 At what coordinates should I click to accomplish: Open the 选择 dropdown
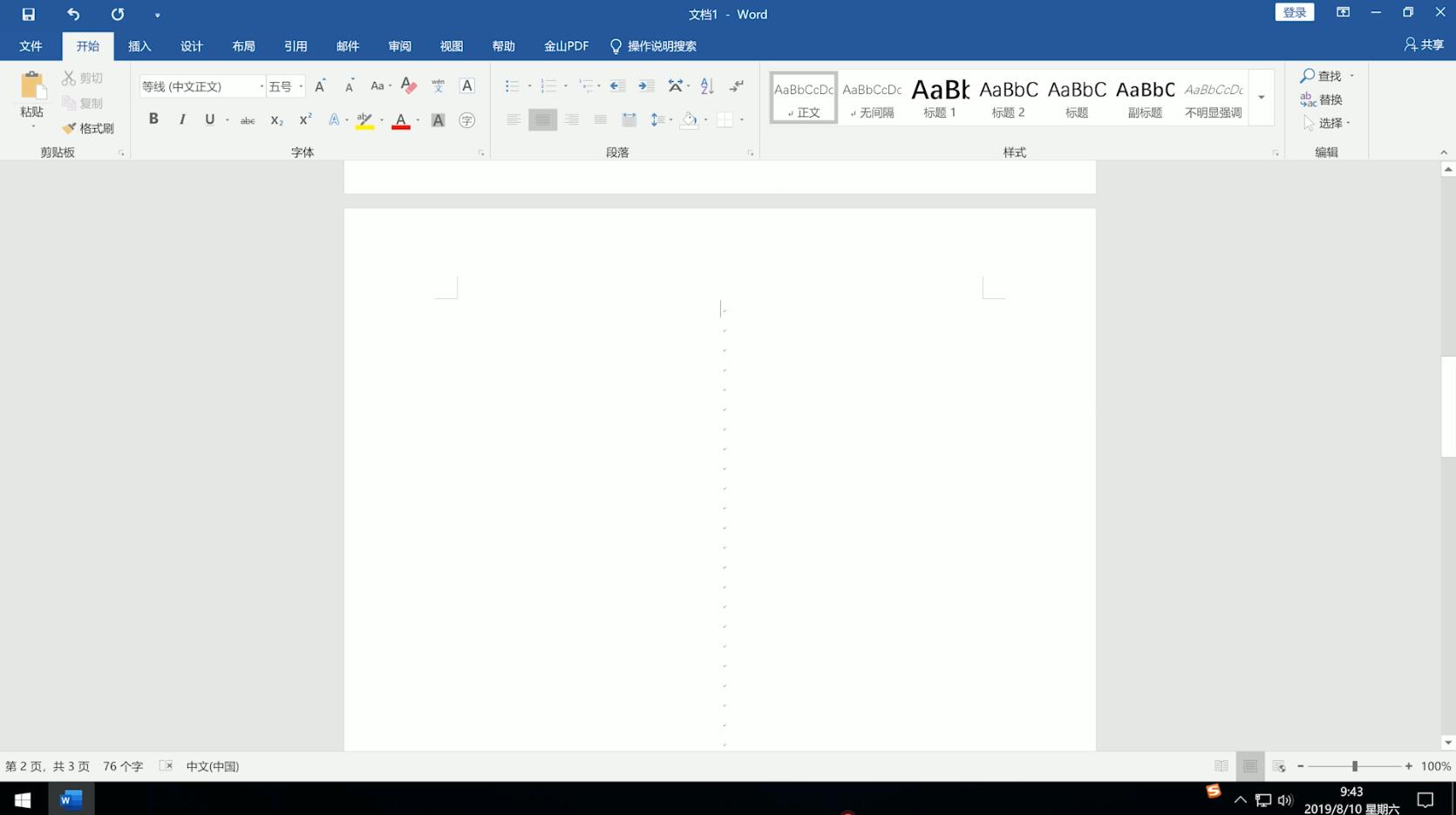[1326, 123]
